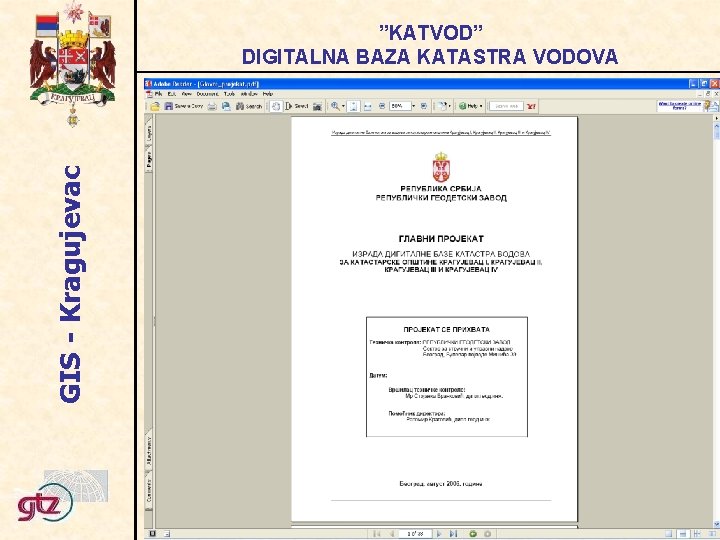This screenshot has height=540, width=720.
Task: Open the Window menu
Action: [x=249, y=94]
